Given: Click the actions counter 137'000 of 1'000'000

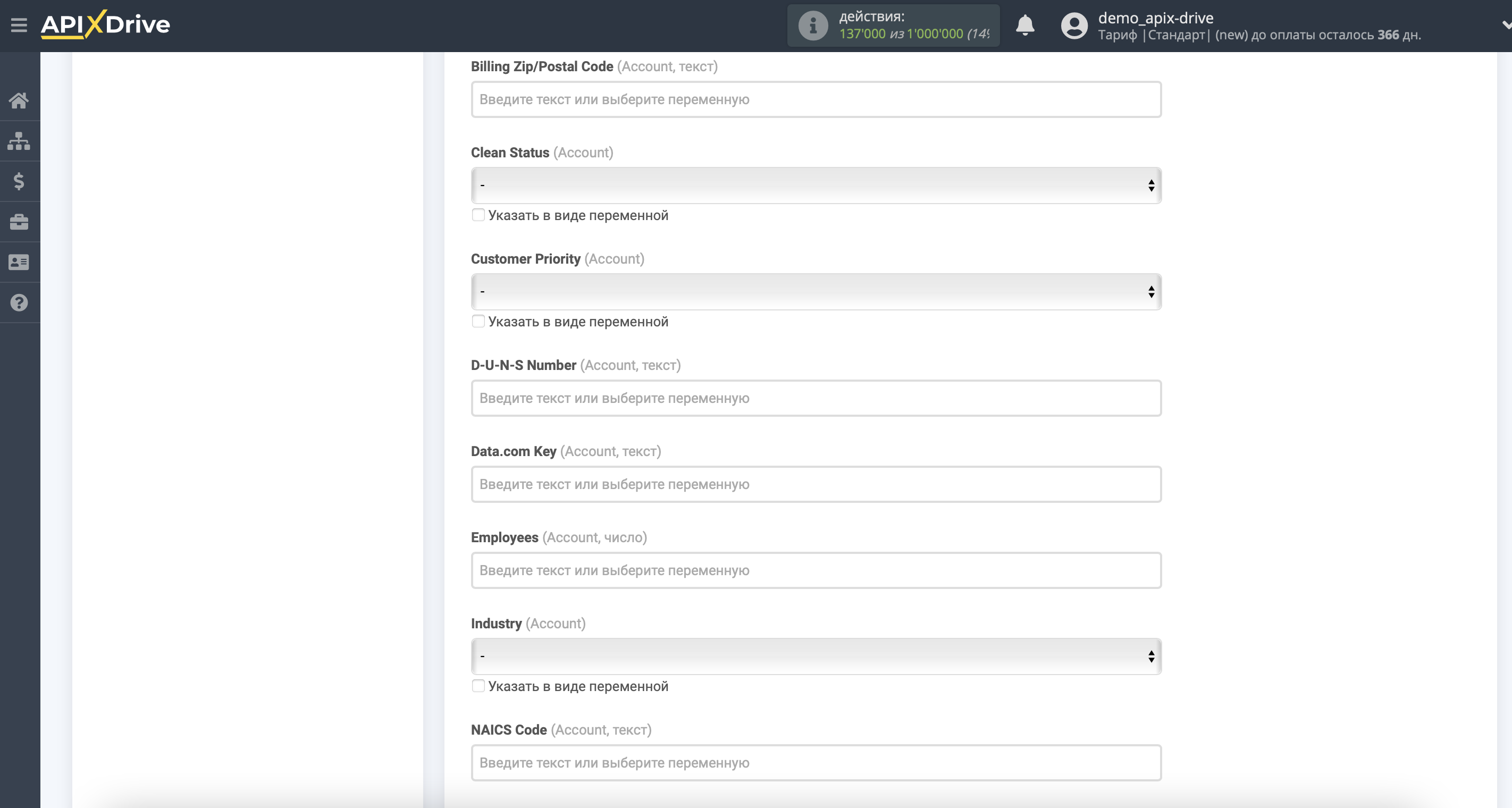Looking at the screenshot, I should point(913,34).
